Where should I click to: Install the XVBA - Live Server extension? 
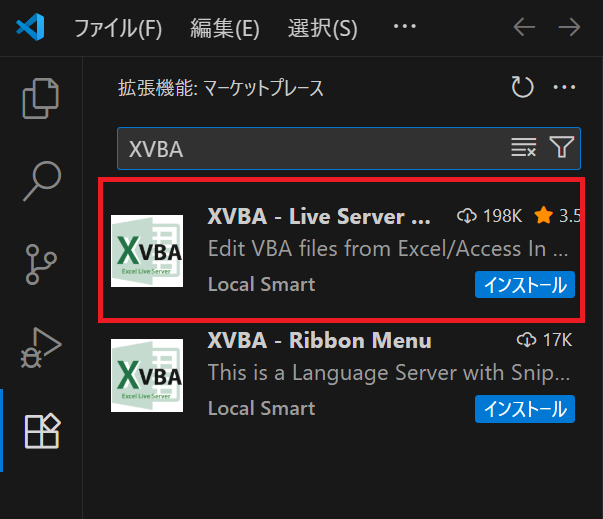point(525,284)
